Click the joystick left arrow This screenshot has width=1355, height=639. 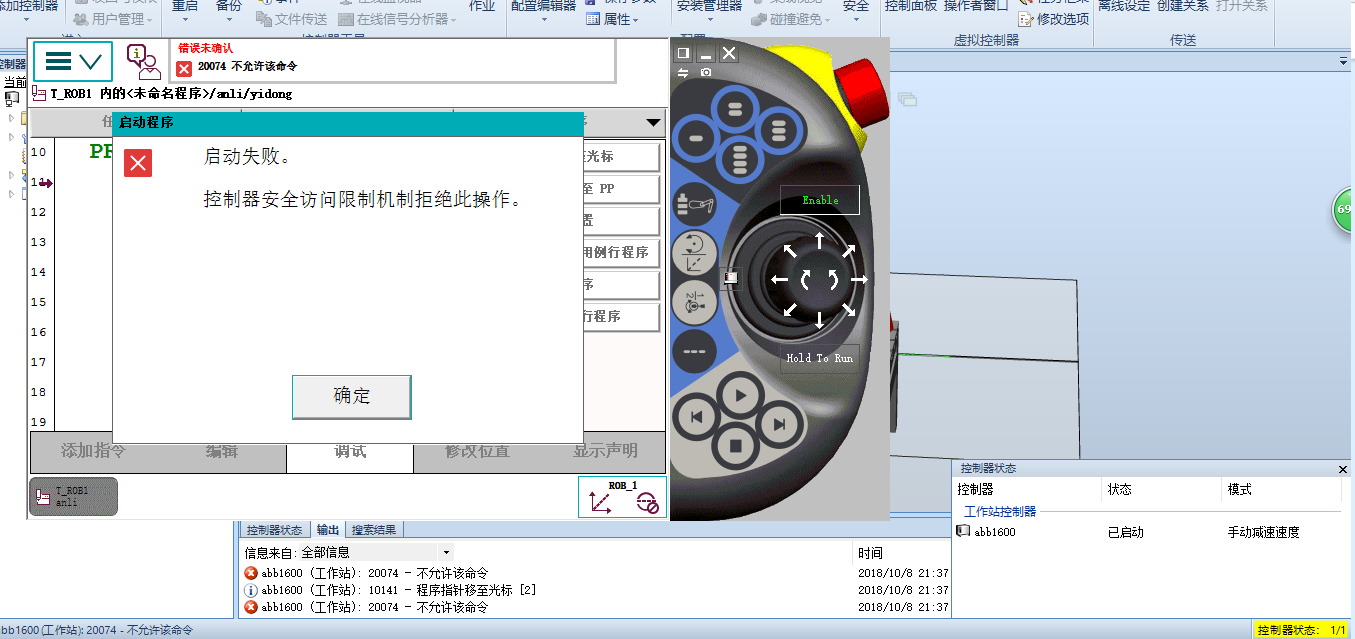click(x=779, y=280)
